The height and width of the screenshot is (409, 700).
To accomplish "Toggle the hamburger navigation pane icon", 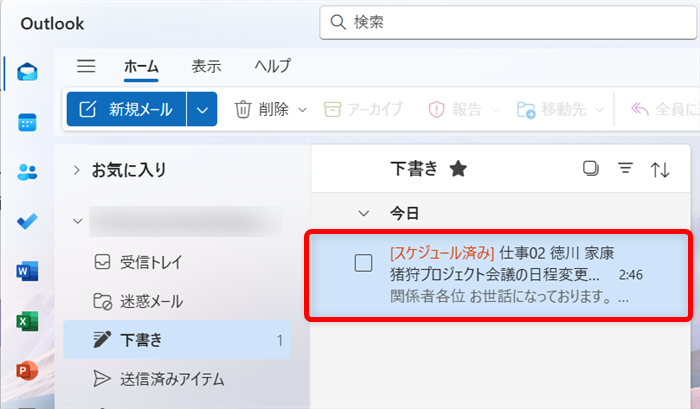I will pyautogui.click(x=87, y=66).
